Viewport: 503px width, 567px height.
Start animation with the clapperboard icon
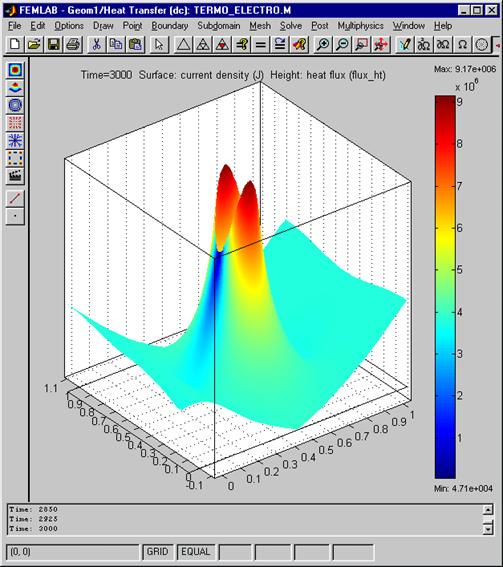pos(15,176)
